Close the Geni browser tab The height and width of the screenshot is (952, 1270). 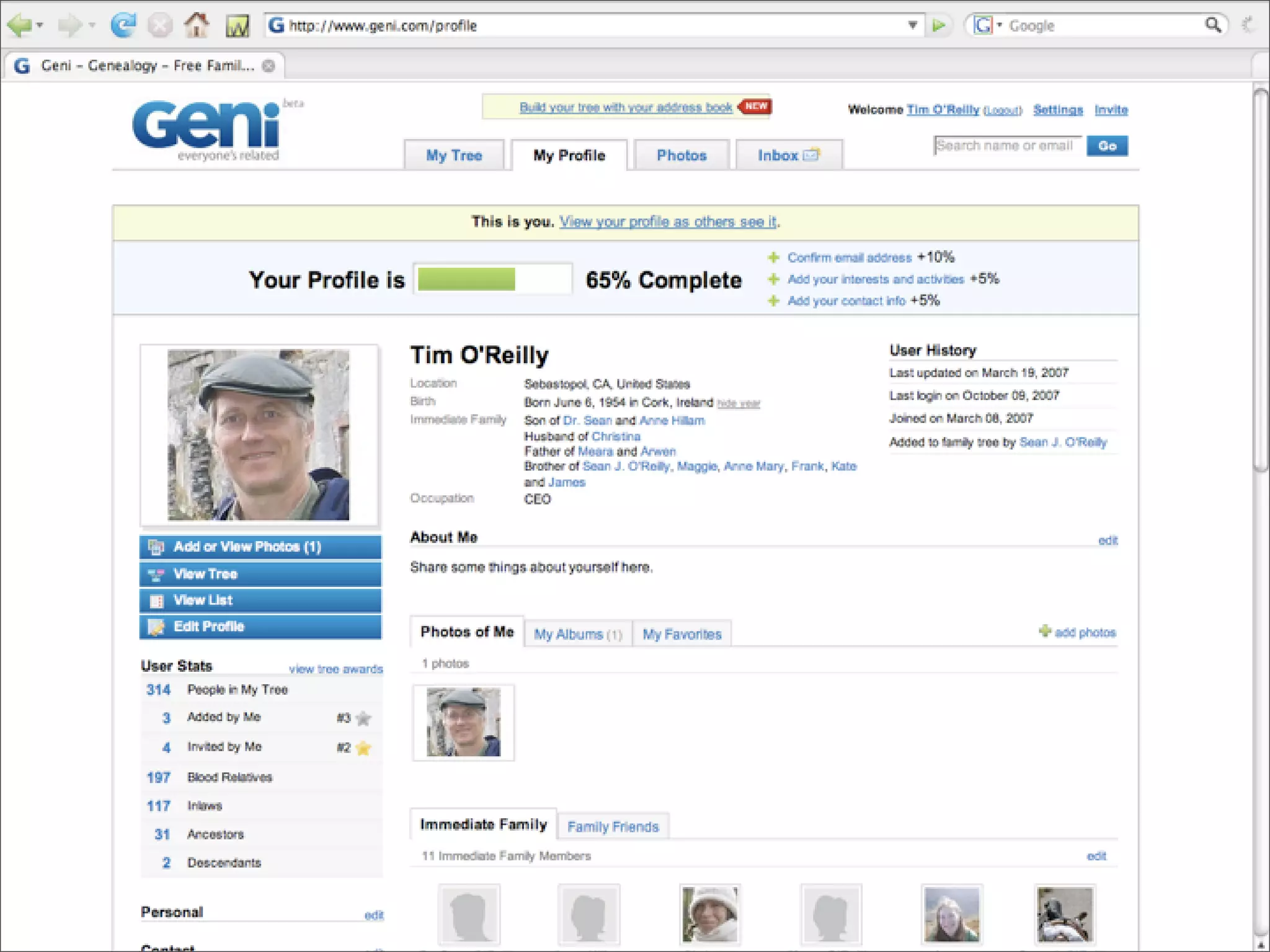pyautogui.click(x=269, y=66)
